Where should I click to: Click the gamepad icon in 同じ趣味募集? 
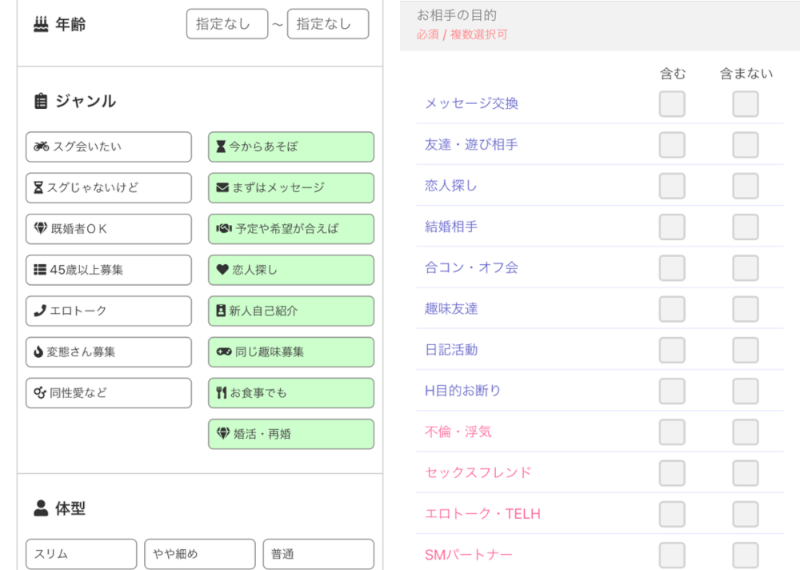point(224,352)
